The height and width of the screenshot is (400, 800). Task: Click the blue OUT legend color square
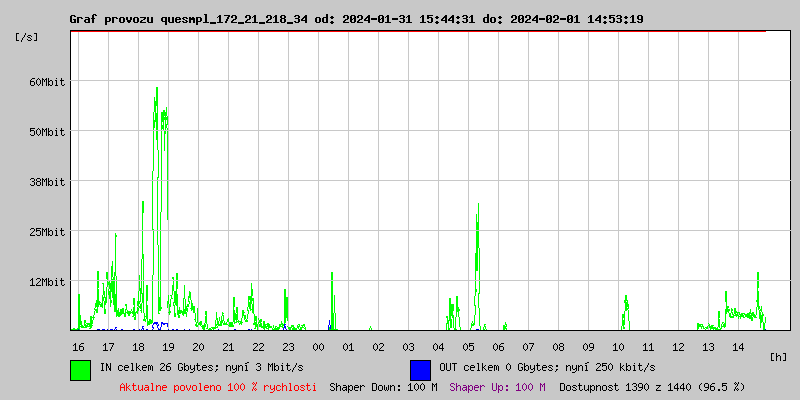tap(420, 369)
